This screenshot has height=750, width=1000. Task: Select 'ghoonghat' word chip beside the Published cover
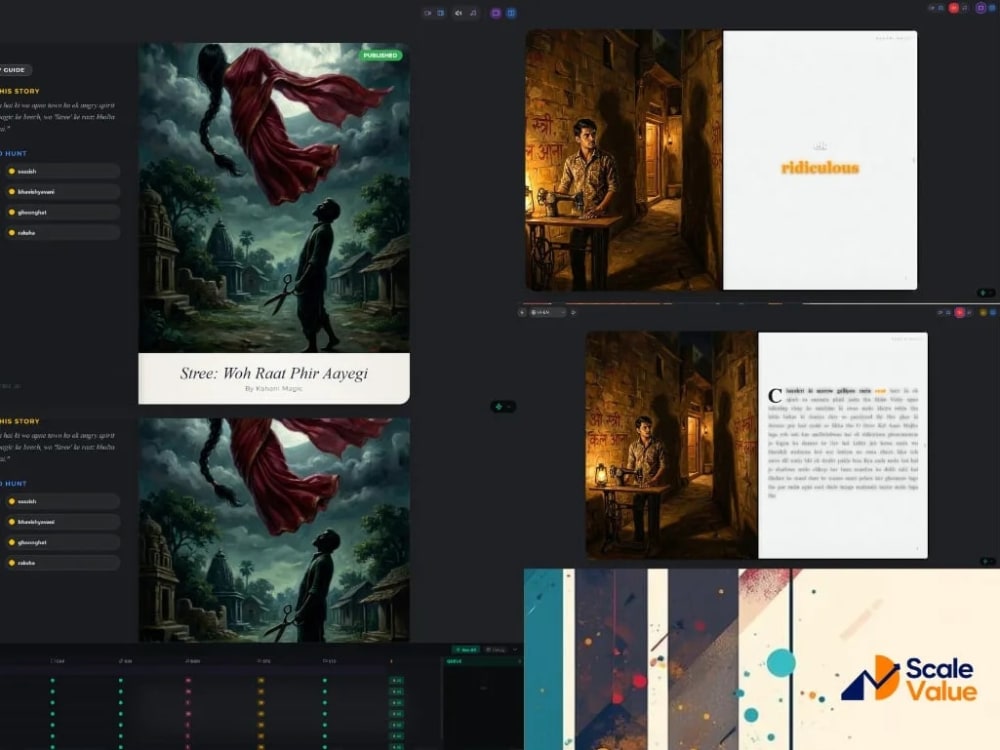[62, 212]
